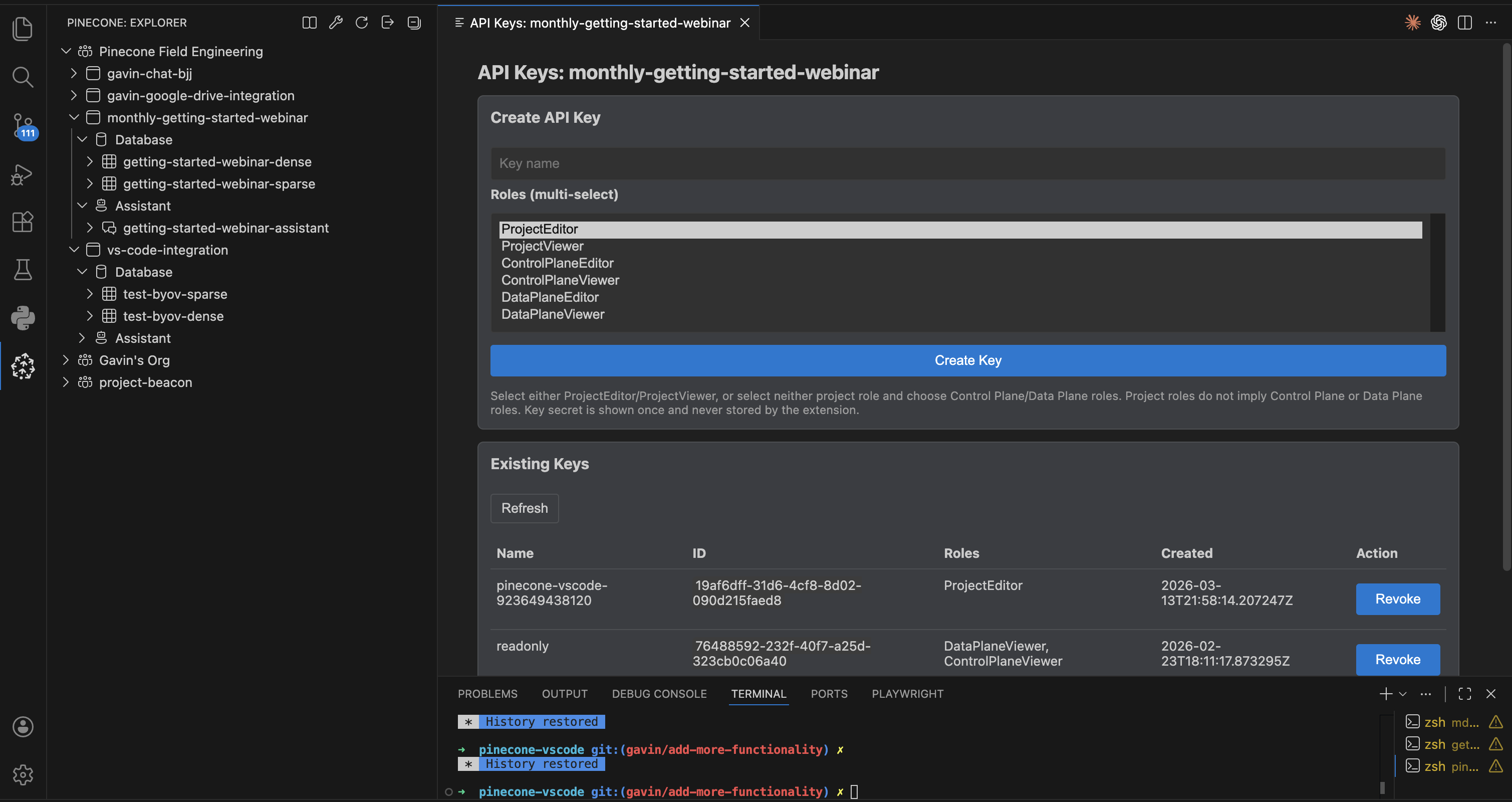Open Source Control with 111 pending changes
This screenshot has width=1512, height=802.
(23, 126)
